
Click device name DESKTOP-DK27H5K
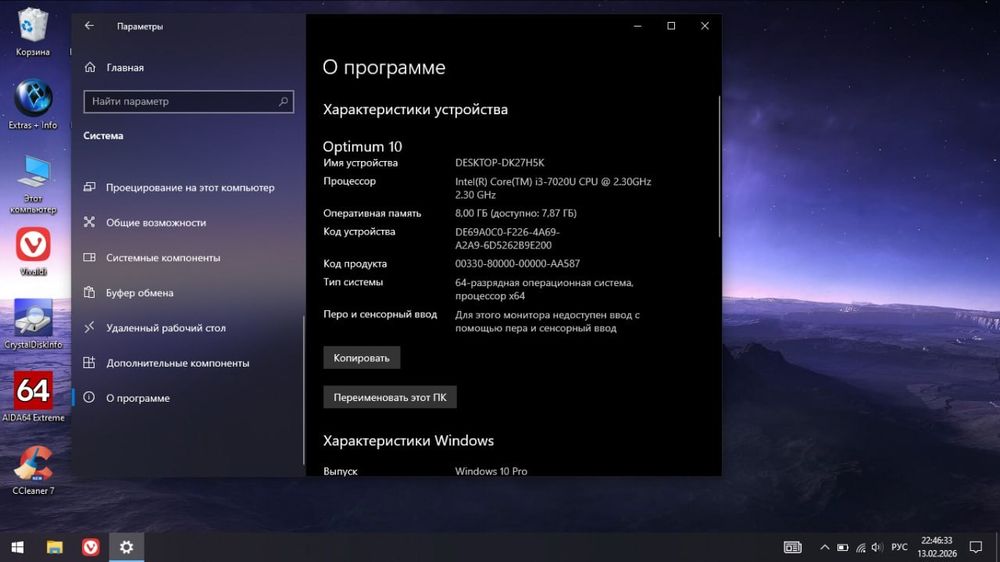[499, 163]
